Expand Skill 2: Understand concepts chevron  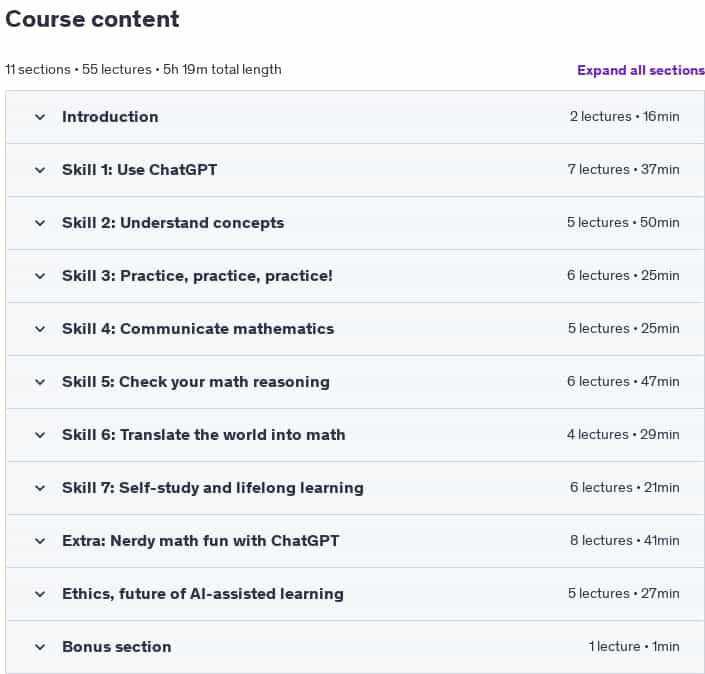[x=40, y=223]
